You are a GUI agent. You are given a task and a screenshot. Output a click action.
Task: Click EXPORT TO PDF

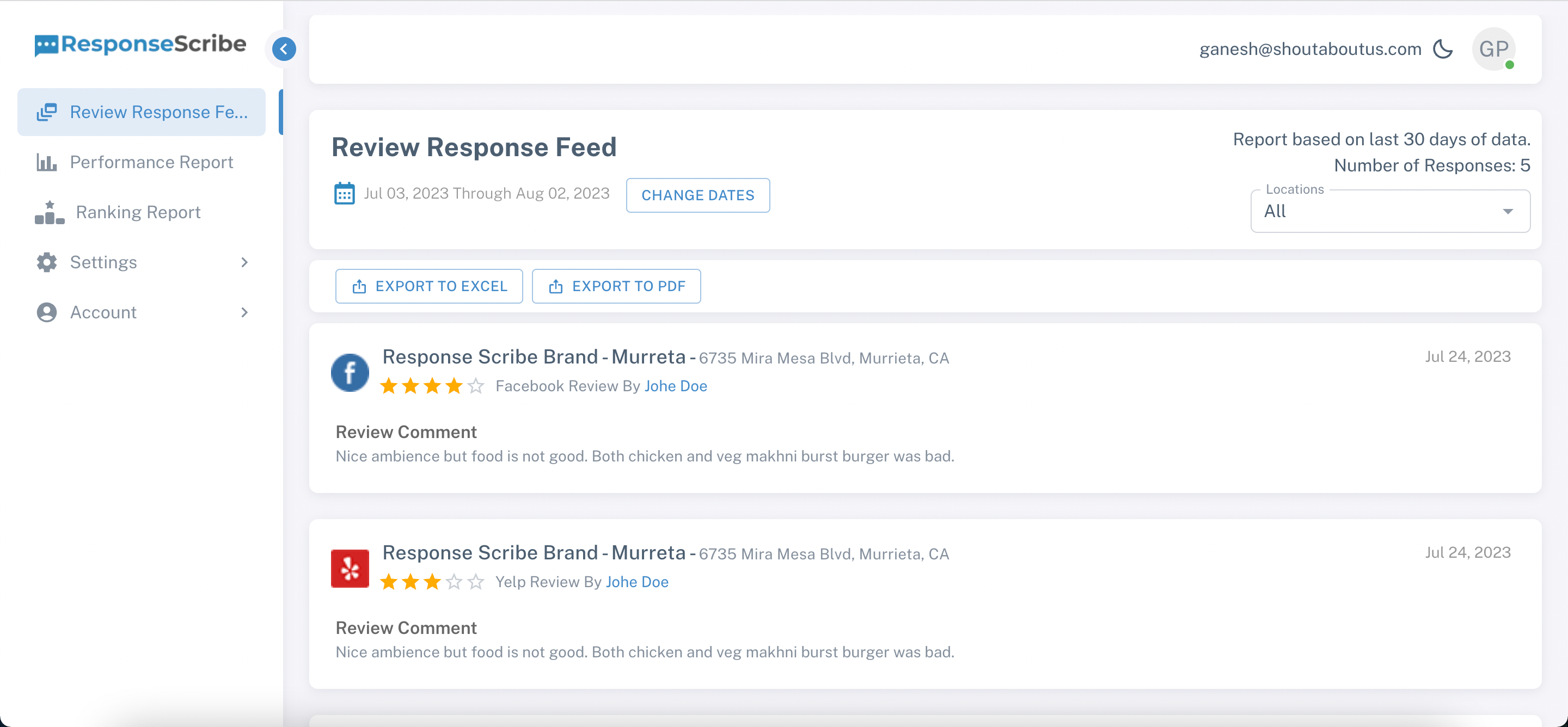pyautogui.click(x=616, y=286)
